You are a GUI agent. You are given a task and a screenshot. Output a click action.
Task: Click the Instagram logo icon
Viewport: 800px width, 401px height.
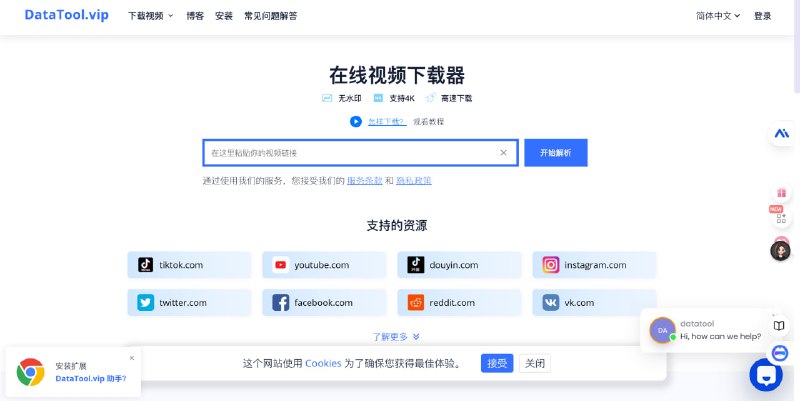551,265
